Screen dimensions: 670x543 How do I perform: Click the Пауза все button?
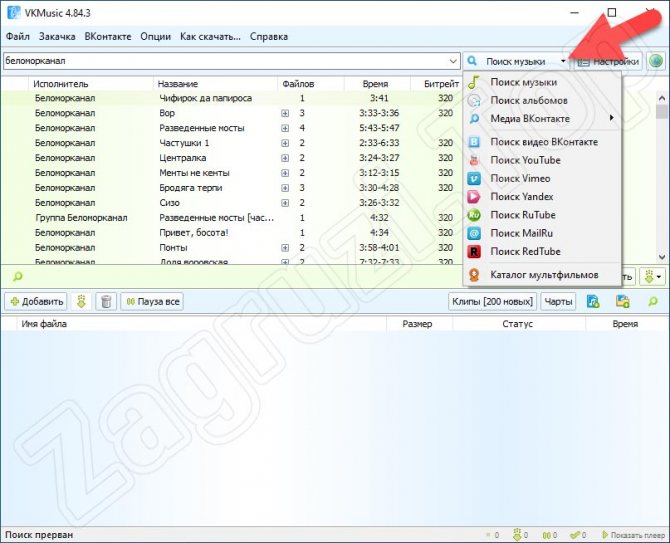[152, 301]
